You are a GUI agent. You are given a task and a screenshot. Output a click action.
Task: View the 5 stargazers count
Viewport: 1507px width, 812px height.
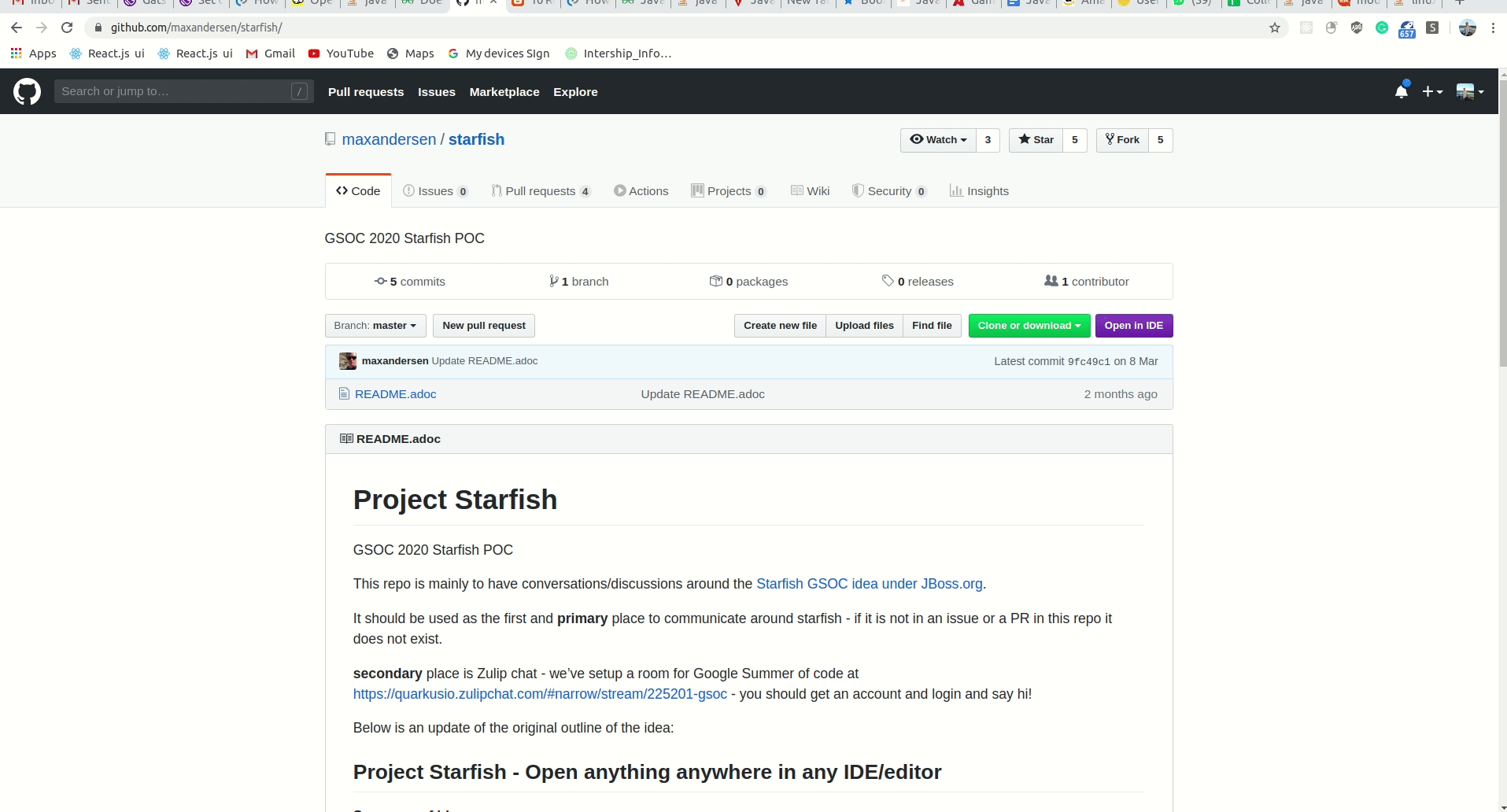(x=1075, y=140)
